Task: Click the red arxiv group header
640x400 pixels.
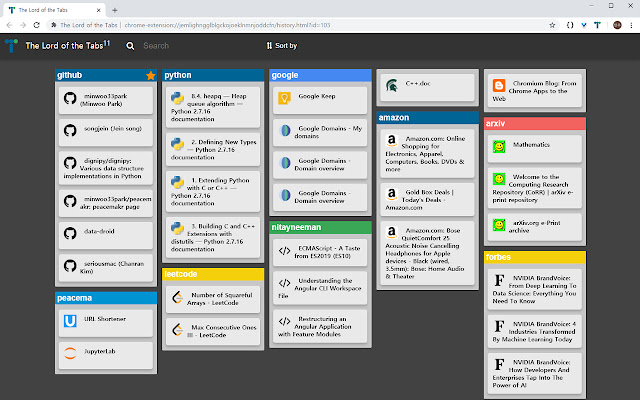Action: [x=533, y=123]
